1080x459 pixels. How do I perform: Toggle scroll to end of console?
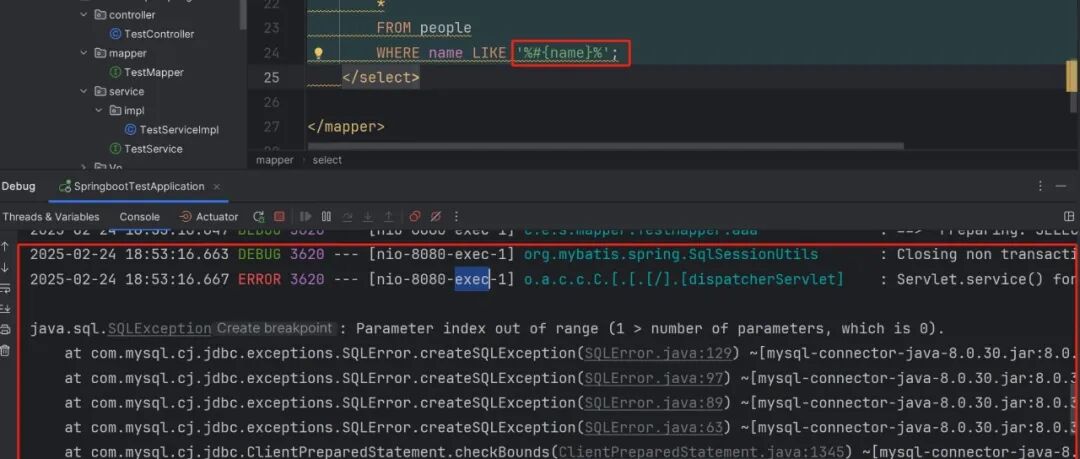(x=6, y=309)
